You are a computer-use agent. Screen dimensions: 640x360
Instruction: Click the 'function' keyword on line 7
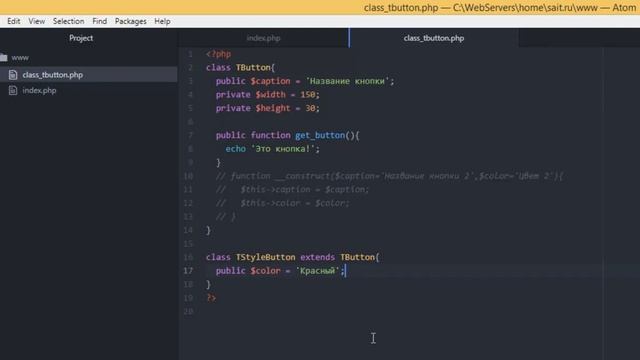coord(270,135)
